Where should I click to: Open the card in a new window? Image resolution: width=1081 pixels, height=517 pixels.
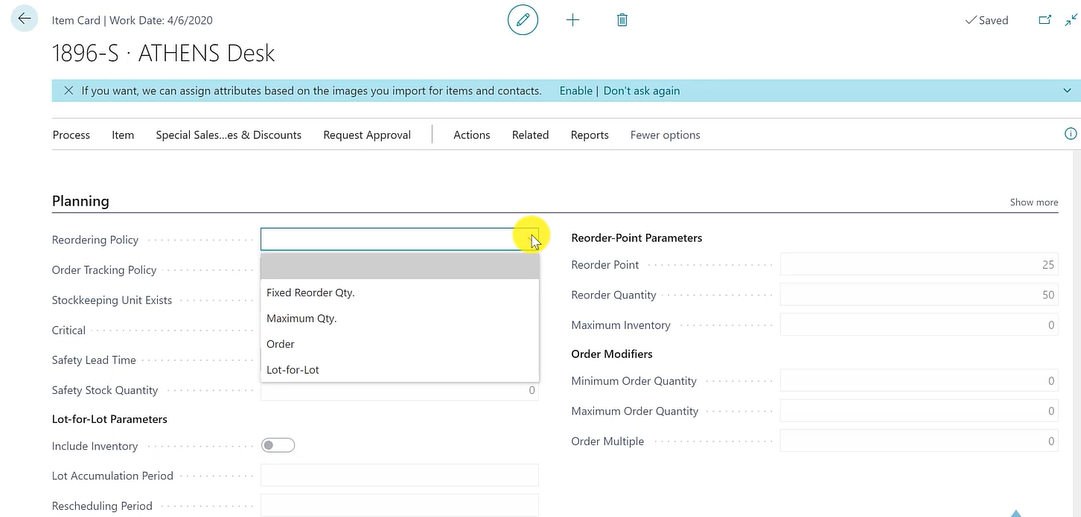click(x=1045, y=20)
